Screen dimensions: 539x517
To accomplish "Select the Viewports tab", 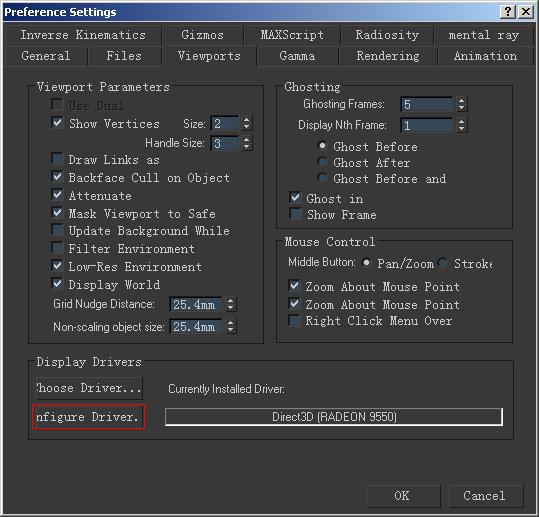I will pyautogui.click(x=209, y=56).
